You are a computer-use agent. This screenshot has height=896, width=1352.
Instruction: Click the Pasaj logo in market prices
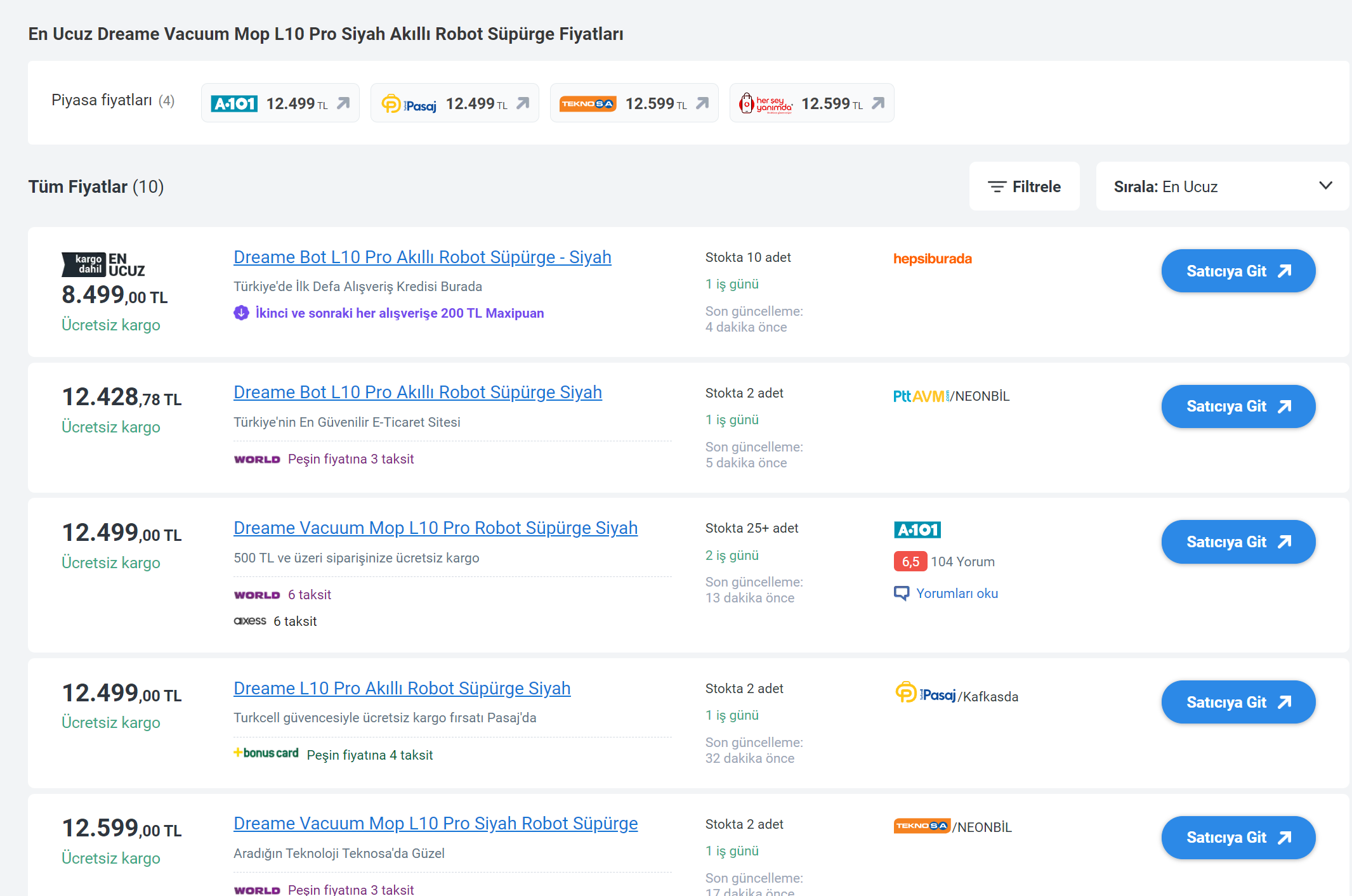[x=409, y=103]
